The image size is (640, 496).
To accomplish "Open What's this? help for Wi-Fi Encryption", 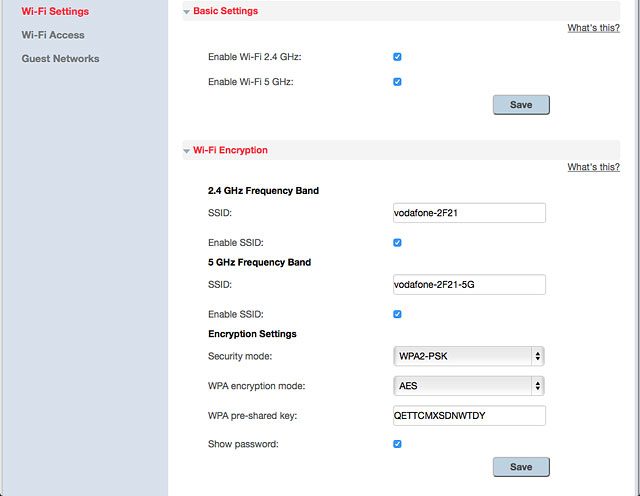I will click(x=593, y=167).
